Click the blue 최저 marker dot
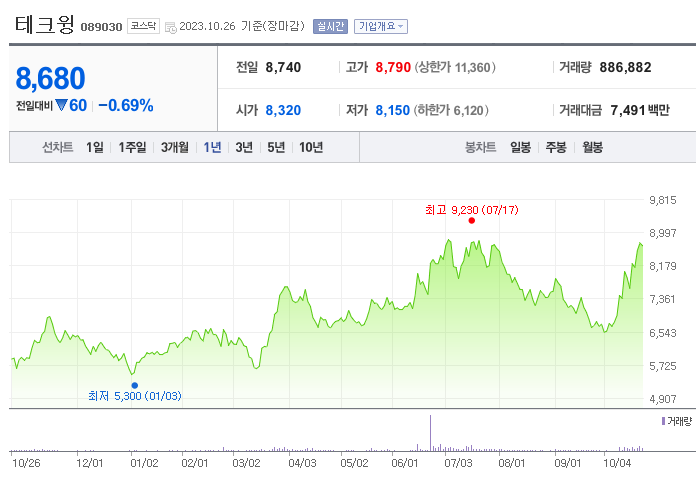This screenshot has height=486, width=696. coord(135,385)
